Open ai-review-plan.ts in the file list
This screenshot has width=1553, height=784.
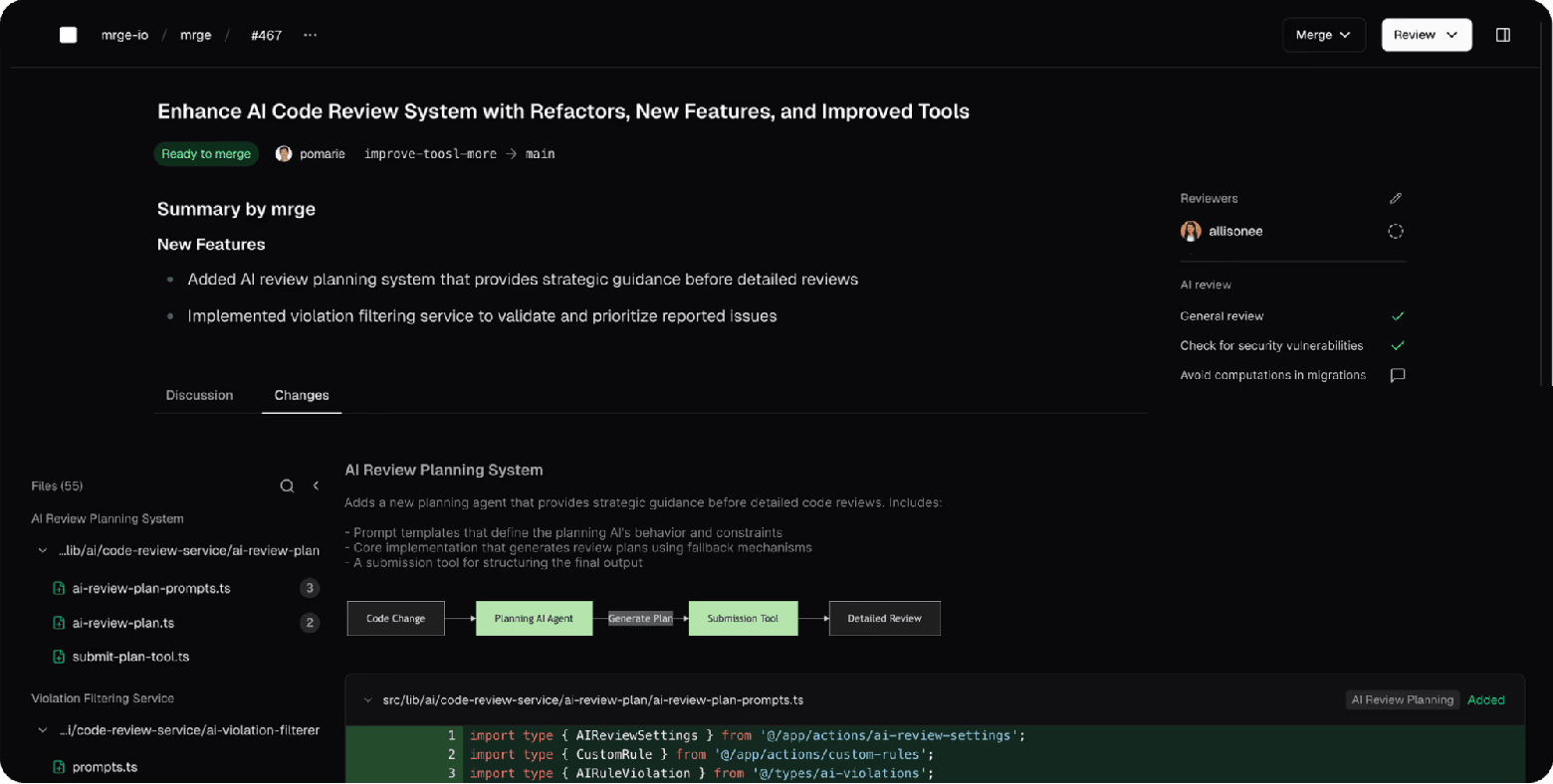pos(123,623)
